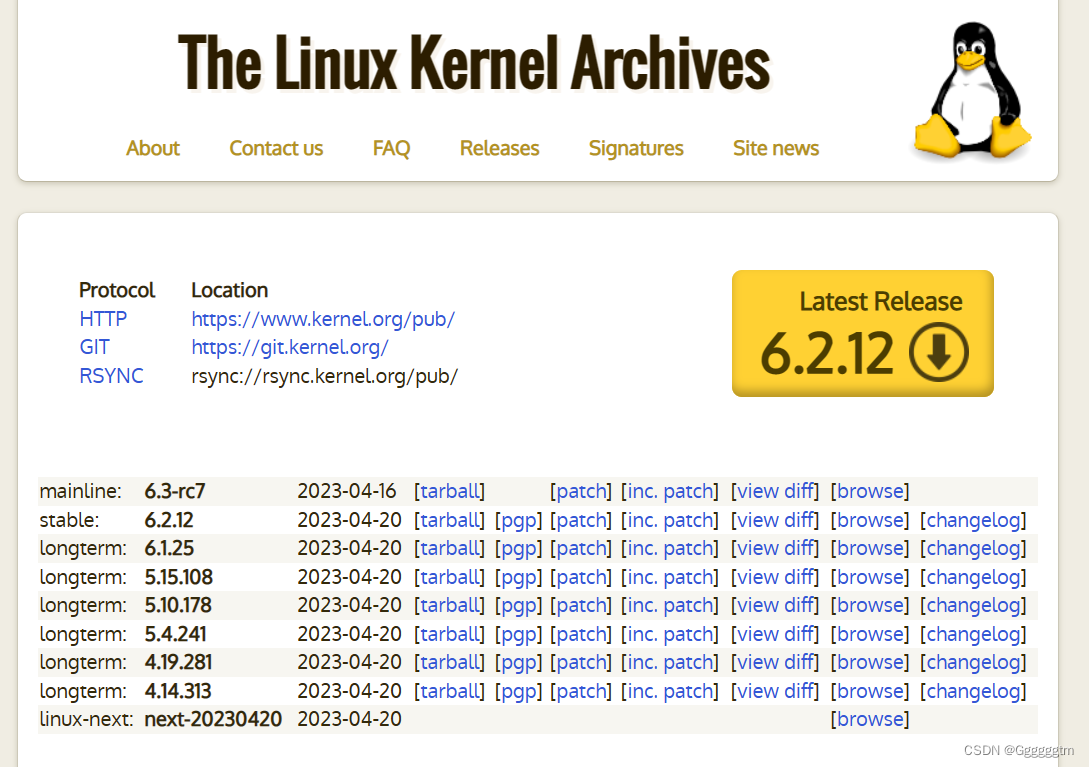1089x767 pixels.
Task: Open https://www.kernel.org/pub/ location link
Action: pyautogui.click(x=323, y=319)
